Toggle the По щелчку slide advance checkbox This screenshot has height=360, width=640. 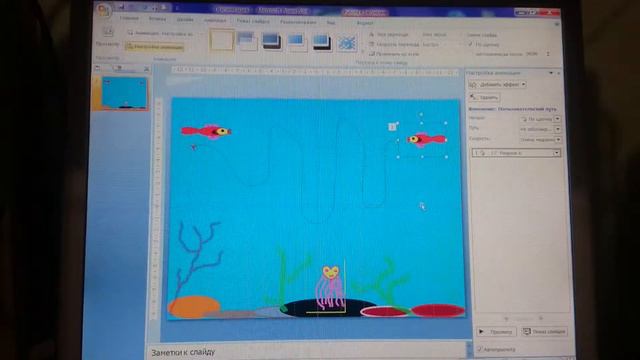470,44
